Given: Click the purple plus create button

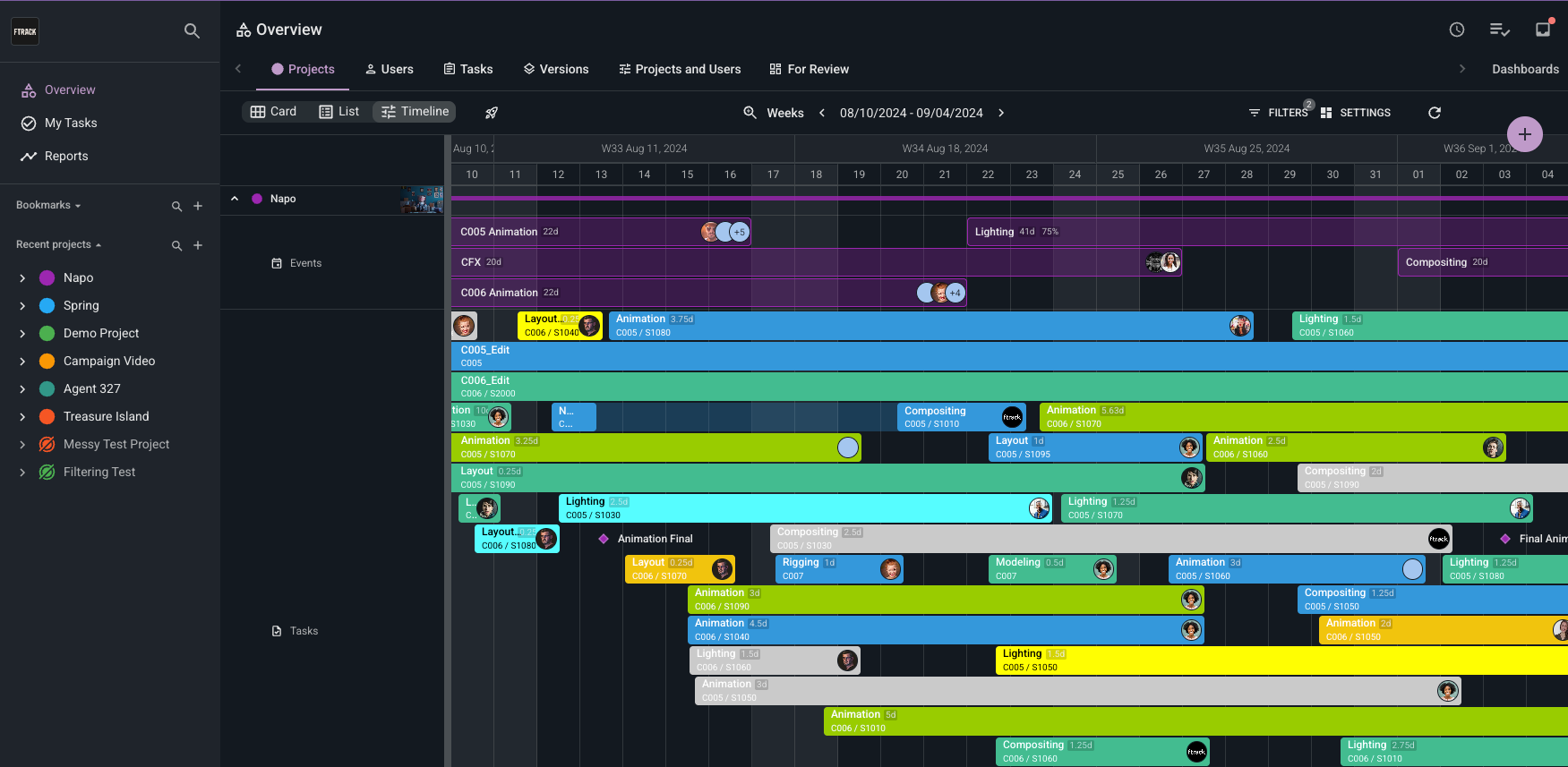Looking at the screenshot, I should click(1525, 135).
